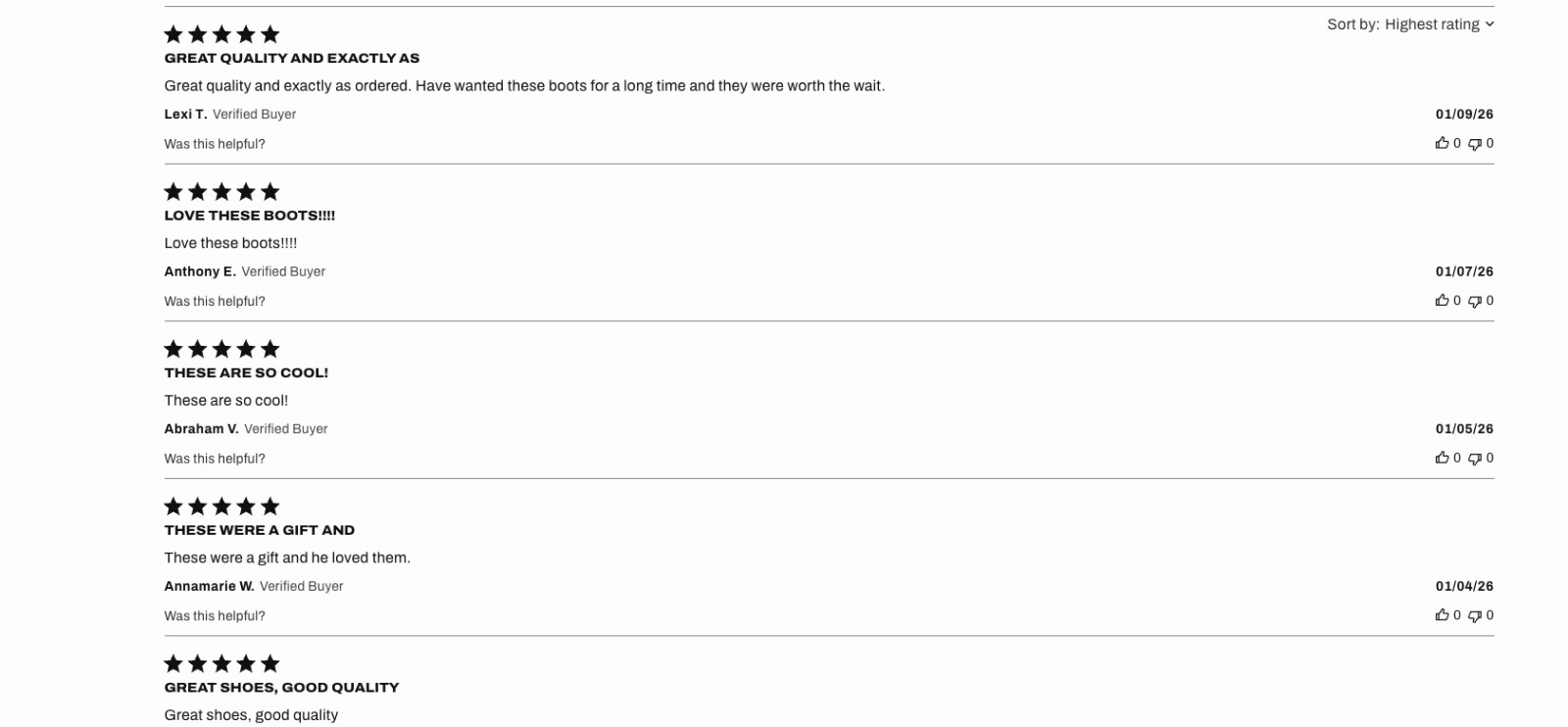
Task: Select reviewer name Lexi T.
Action: [x=185, y=115]
